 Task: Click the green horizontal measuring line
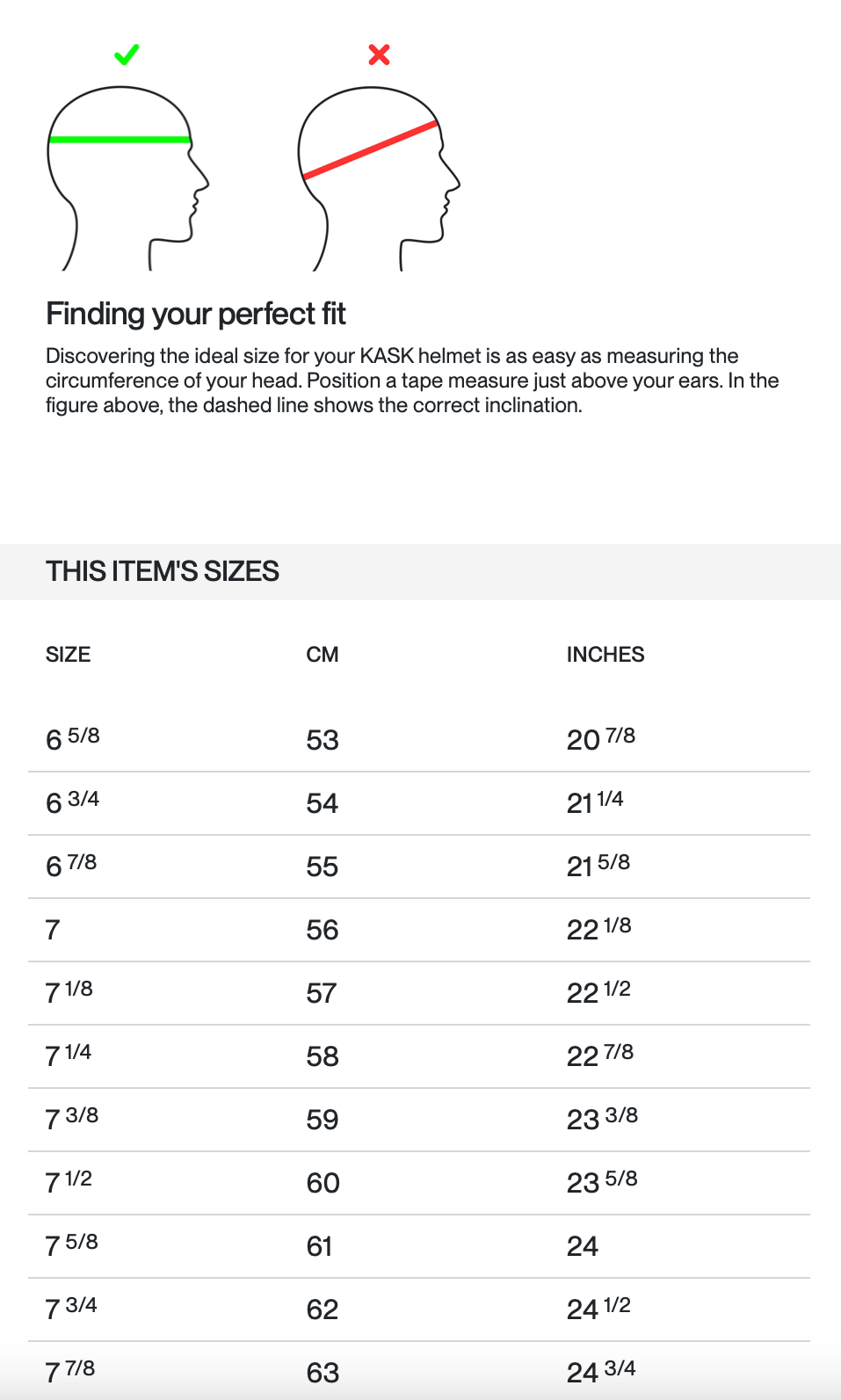pos(120,140)
